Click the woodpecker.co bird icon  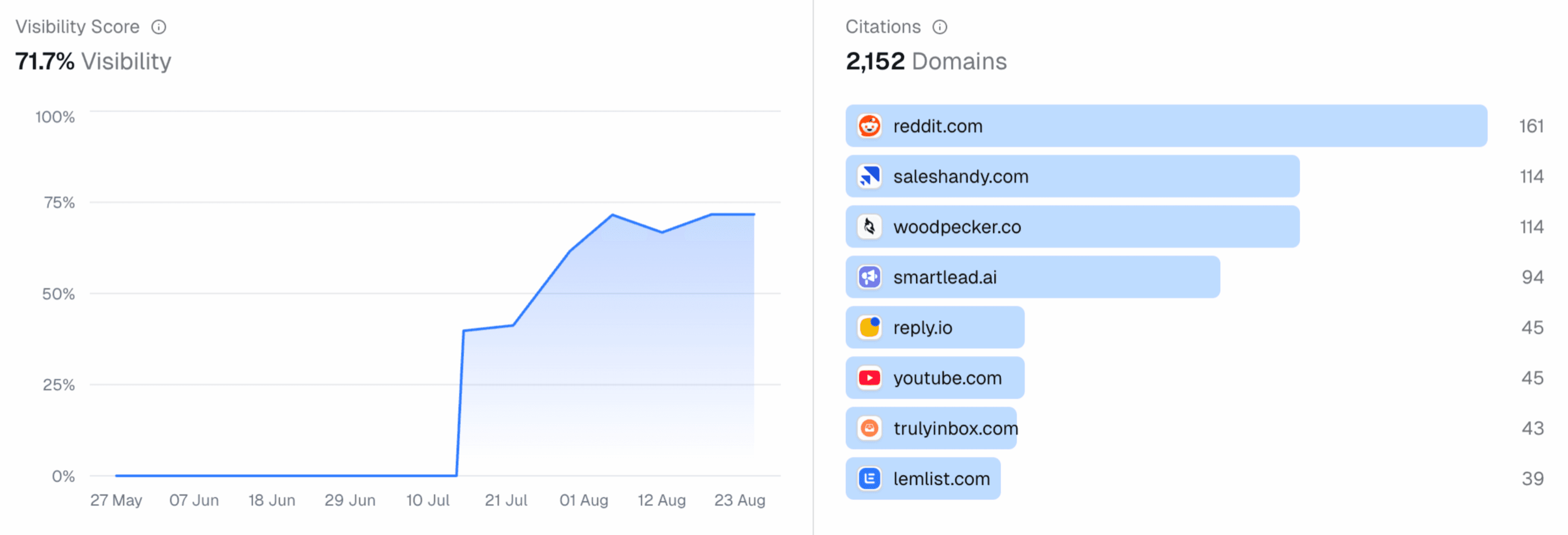click(x=870, y=226)
